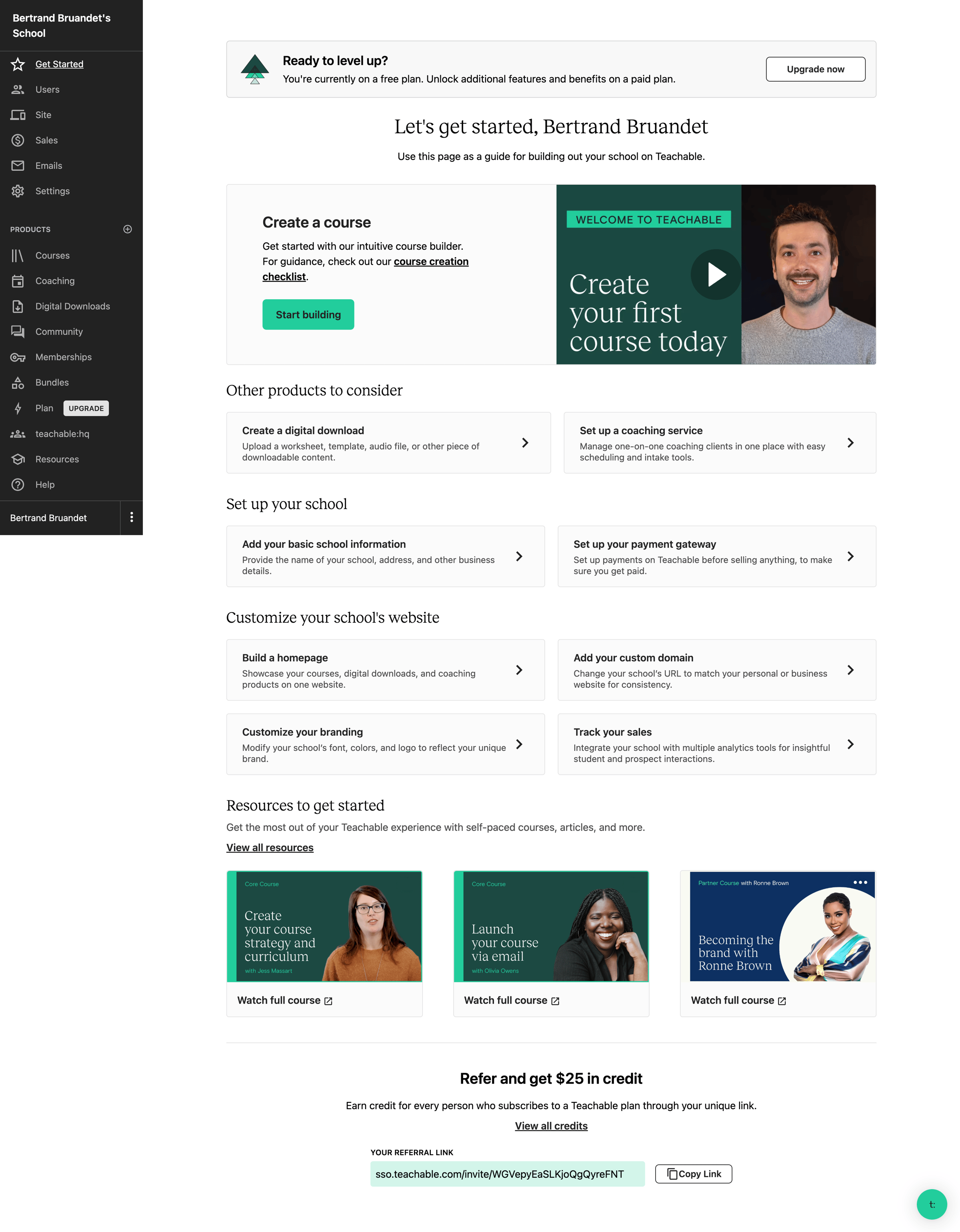This screenshot has width=960, height=1232.
Task: Open Settings via the gear icon
Action: 18,191
